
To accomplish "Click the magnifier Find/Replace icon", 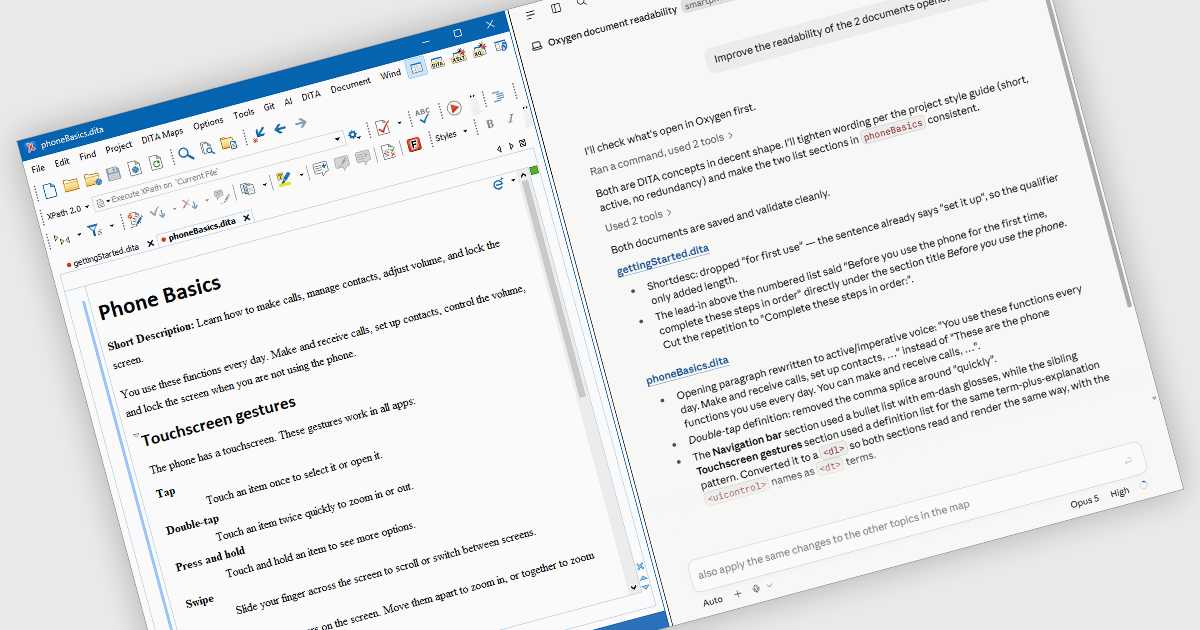I will 186,153.
